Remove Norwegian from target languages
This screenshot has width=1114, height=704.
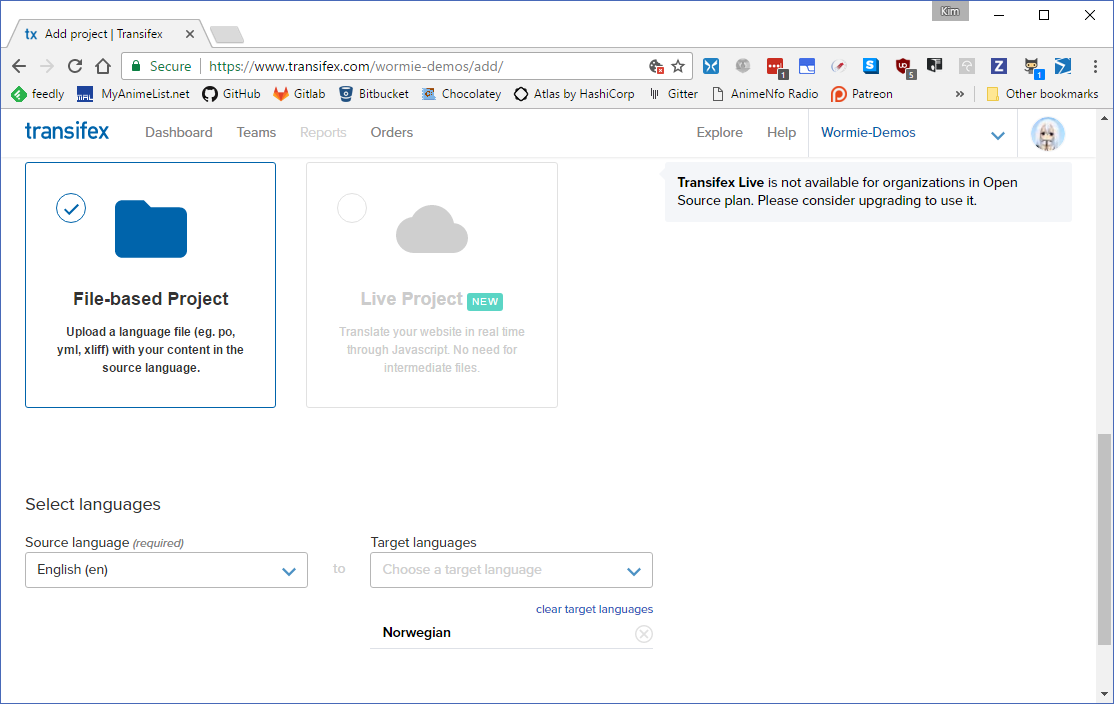point(644,634)
